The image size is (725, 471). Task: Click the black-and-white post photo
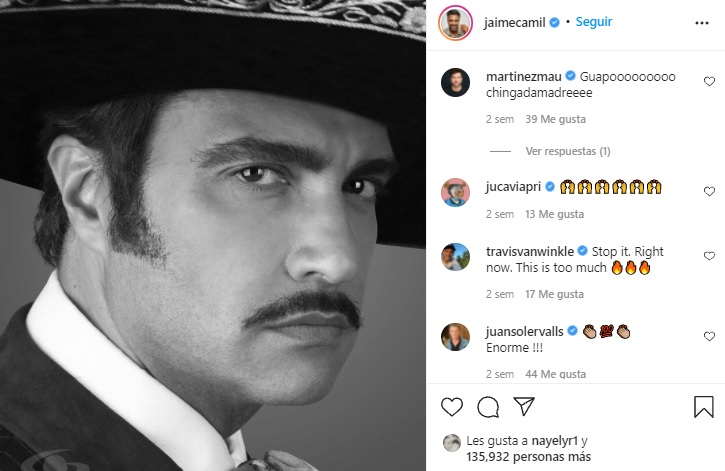pyautogui.click(x=213, y=235)
